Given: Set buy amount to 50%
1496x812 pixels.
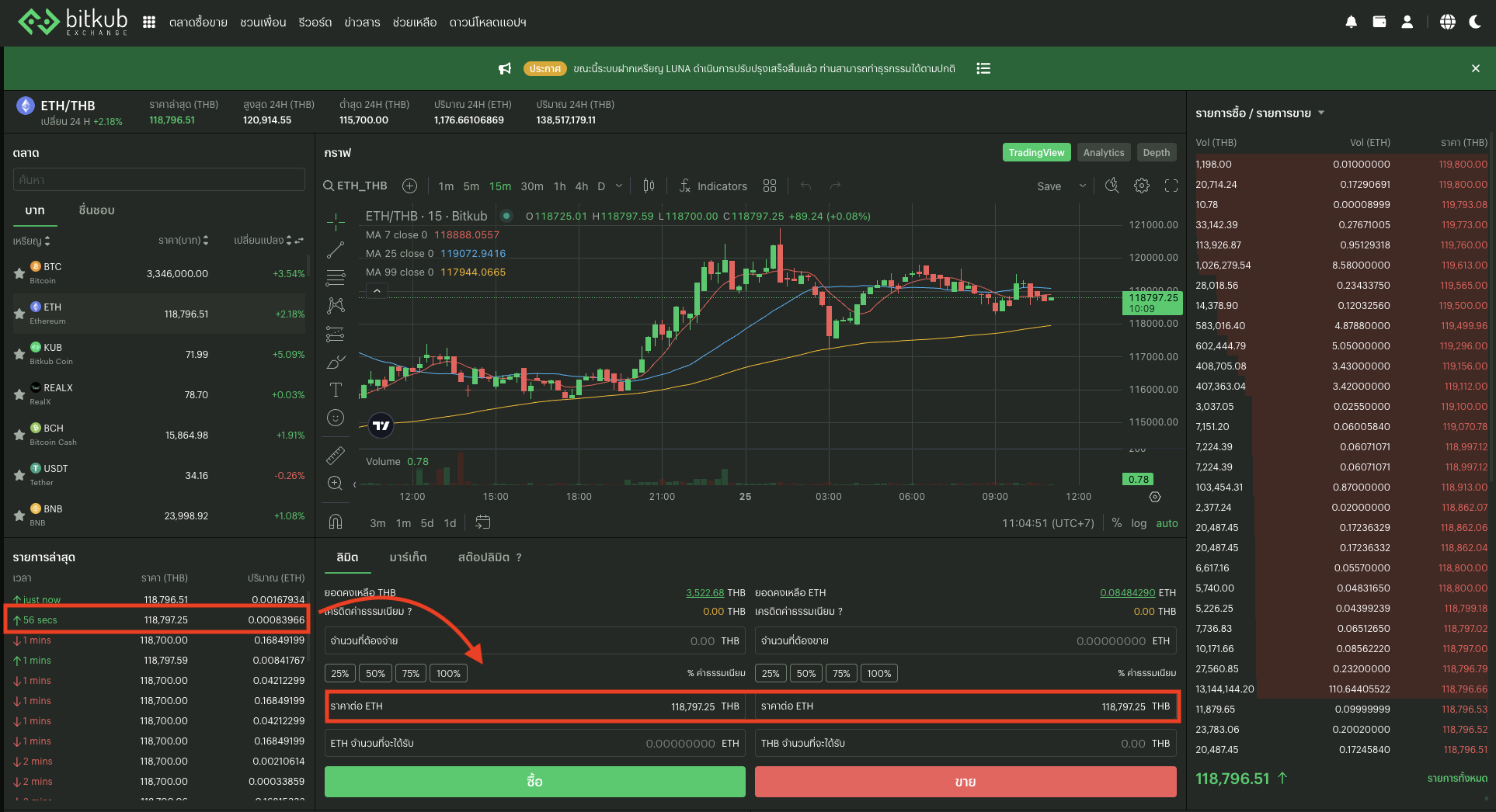Looking at the screenshot, I should 375,673.
